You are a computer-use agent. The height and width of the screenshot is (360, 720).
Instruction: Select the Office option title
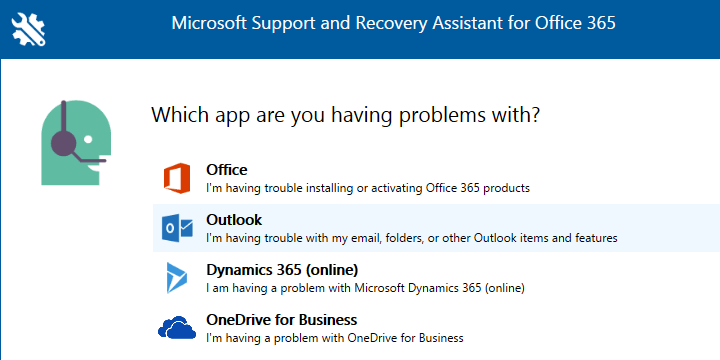click(227, 170)
